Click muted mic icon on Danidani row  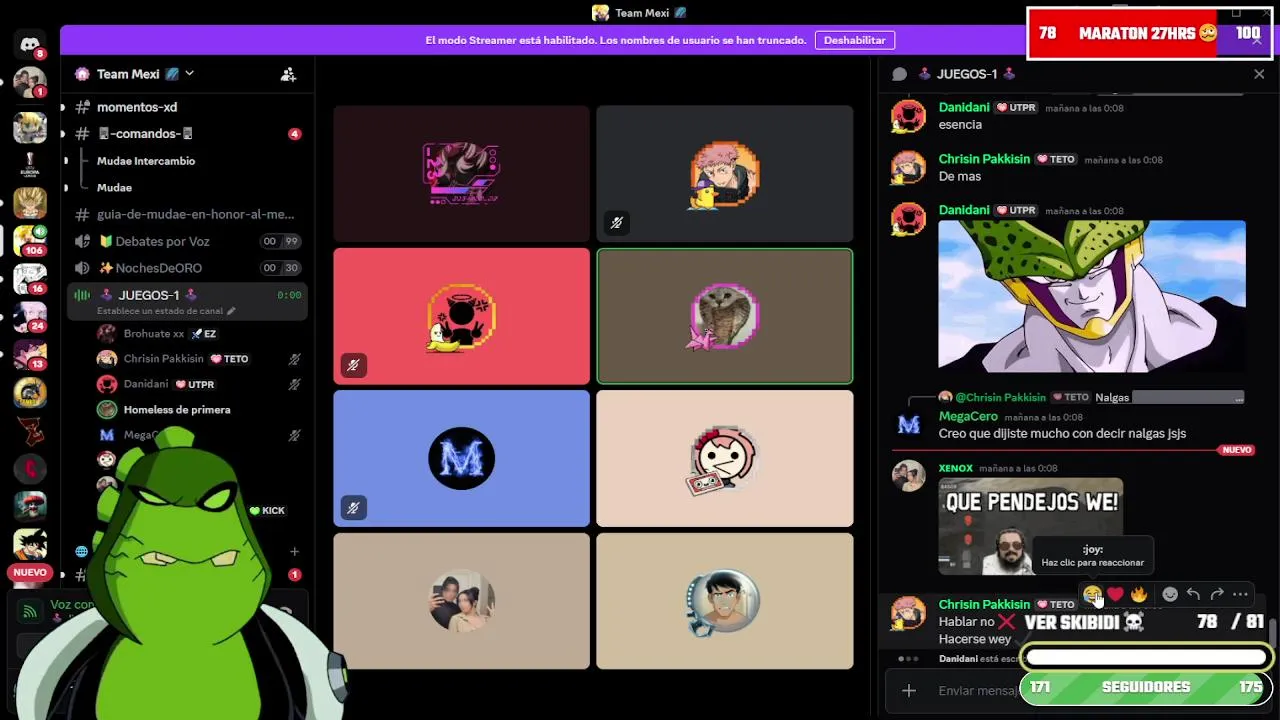click(x=294, y=384)
